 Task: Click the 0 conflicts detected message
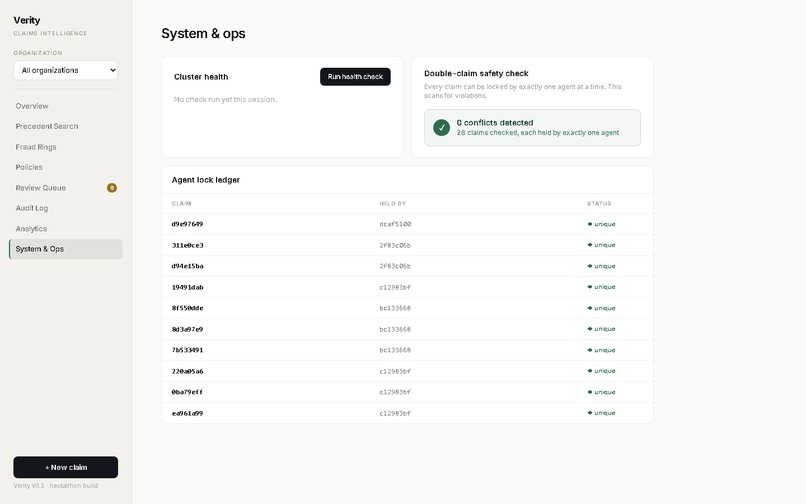(495, 122)
